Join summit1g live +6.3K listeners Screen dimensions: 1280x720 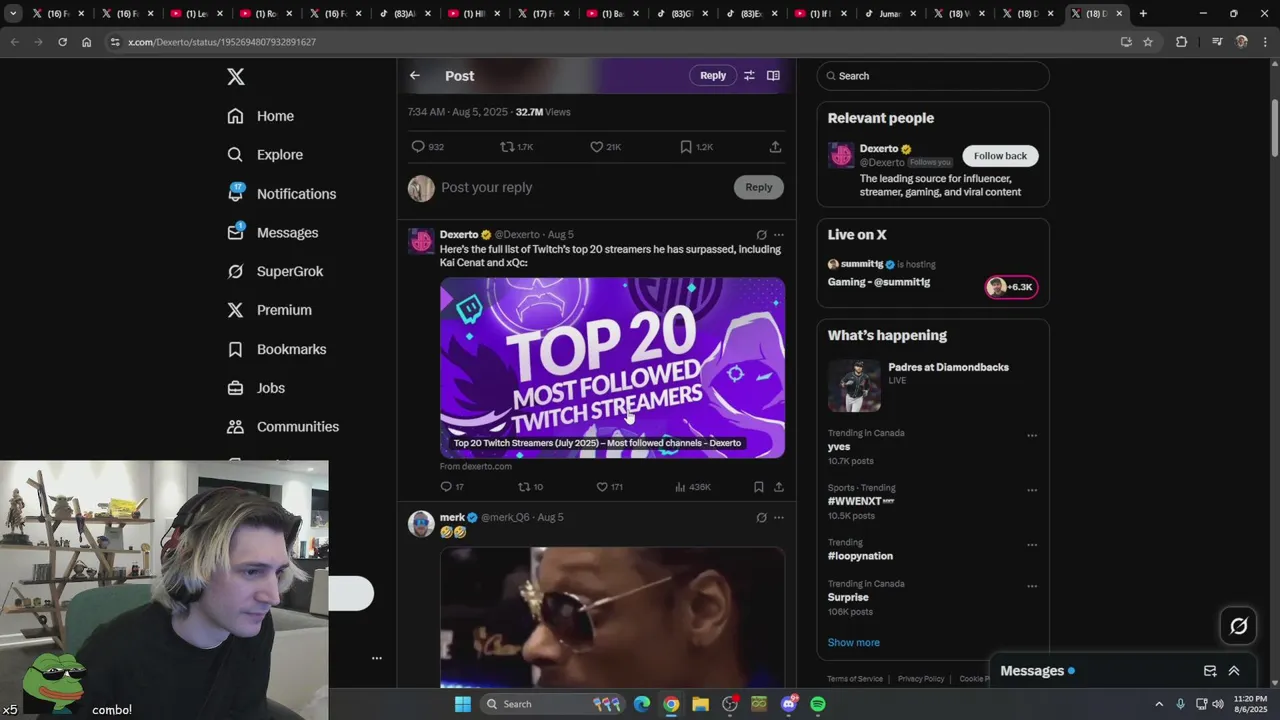tap(1012, 287)
